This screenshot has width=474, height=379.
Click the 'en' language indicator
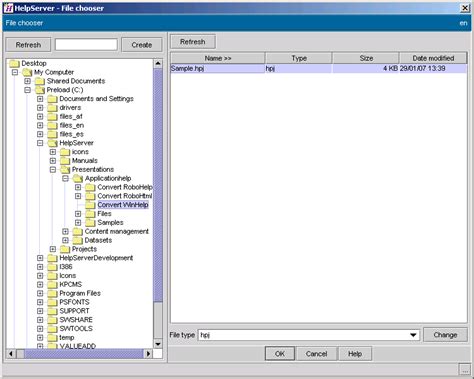point(463,23)
